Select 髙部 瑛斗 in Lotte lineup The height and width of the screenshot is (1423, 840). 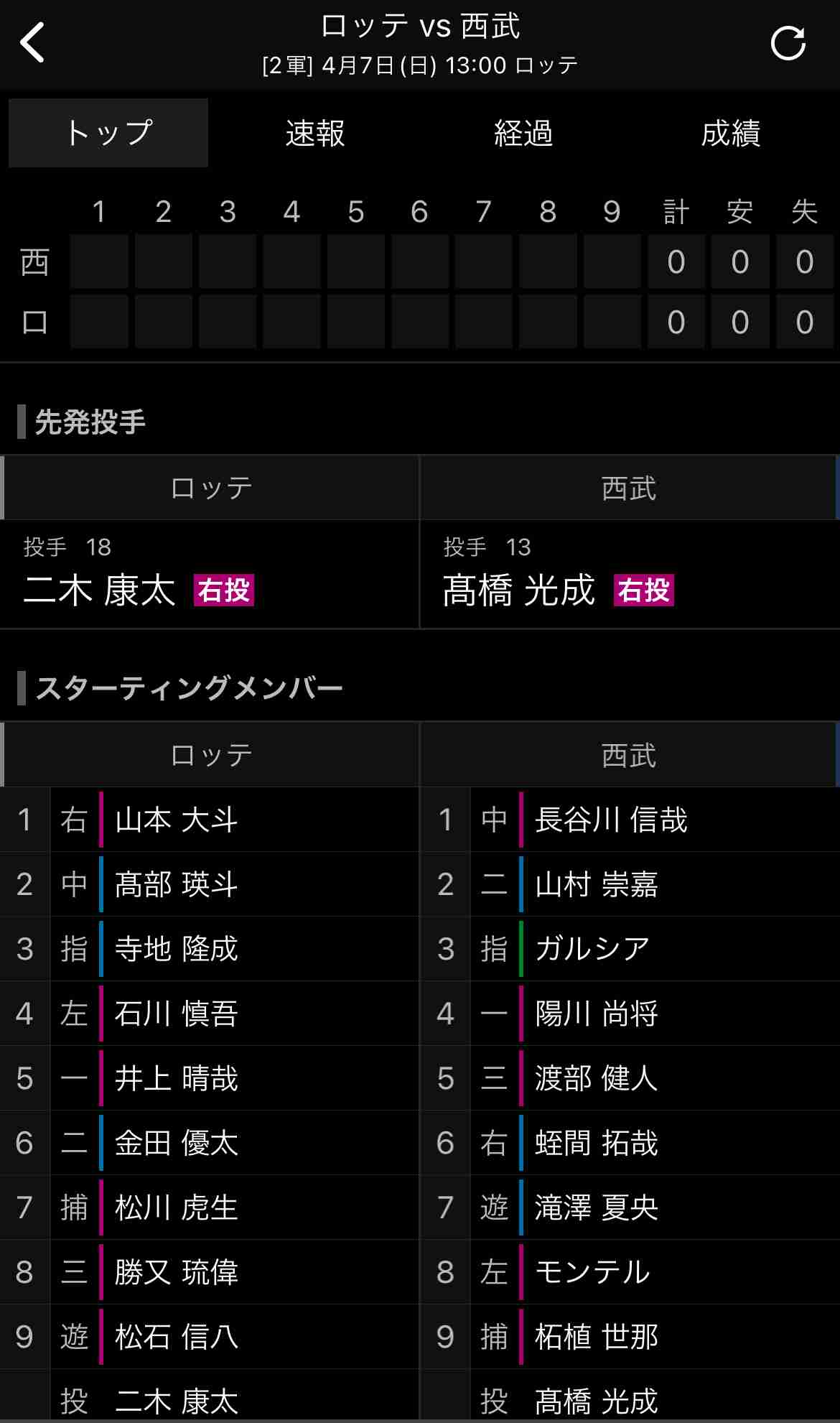point(176,884)
